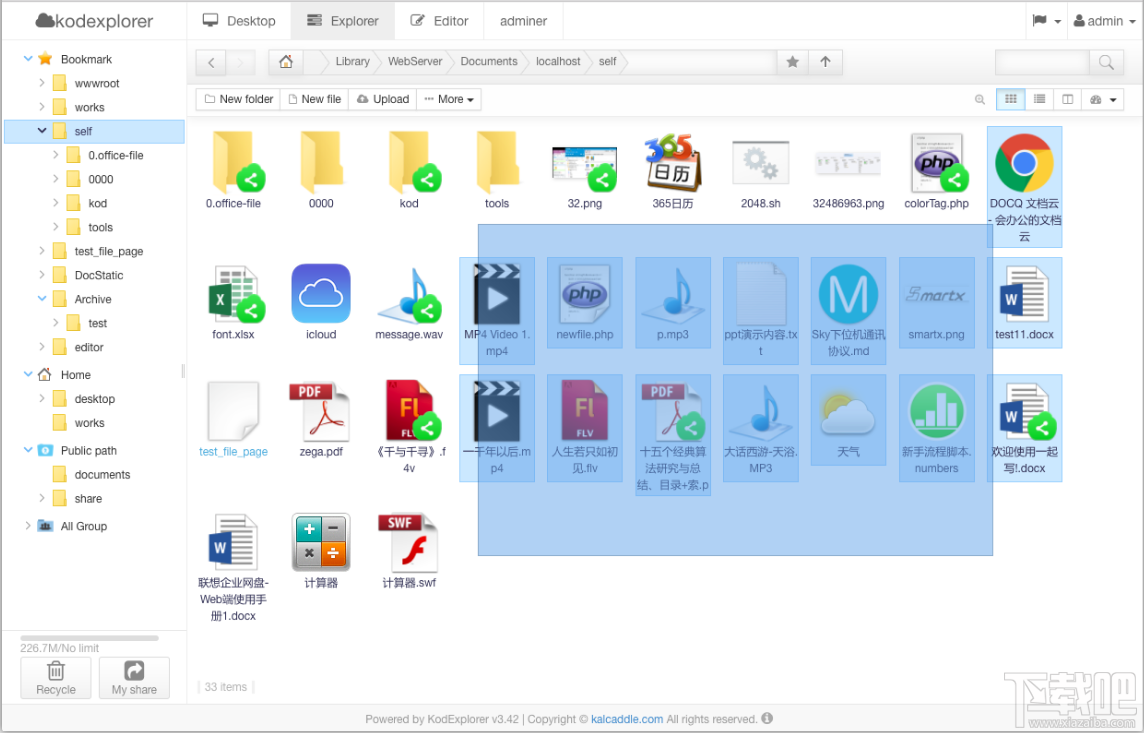Expand the All Group tree node
This screenshot has width=1144, height=733.
[x=28, y=525]
